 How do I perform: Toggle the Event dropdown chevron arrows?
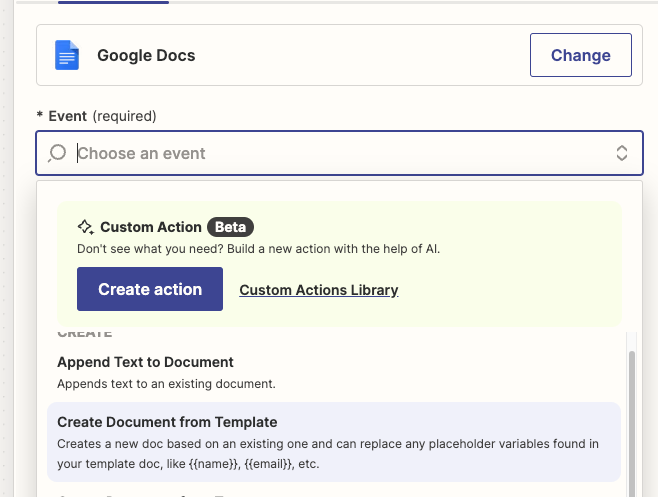[621, 153]
